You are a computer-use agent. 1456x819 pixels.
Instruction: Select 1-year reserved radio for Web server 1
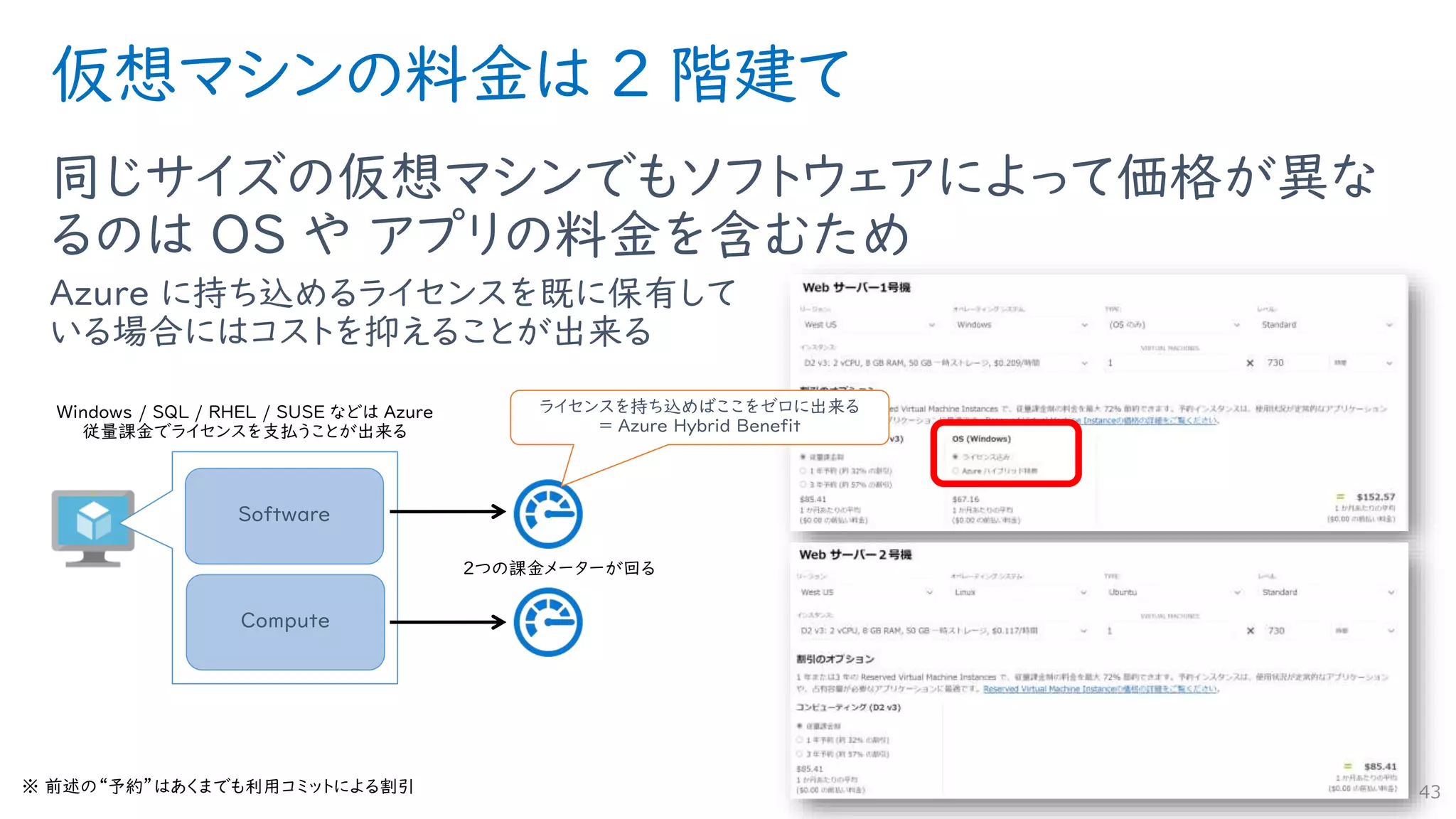(803, 471)
